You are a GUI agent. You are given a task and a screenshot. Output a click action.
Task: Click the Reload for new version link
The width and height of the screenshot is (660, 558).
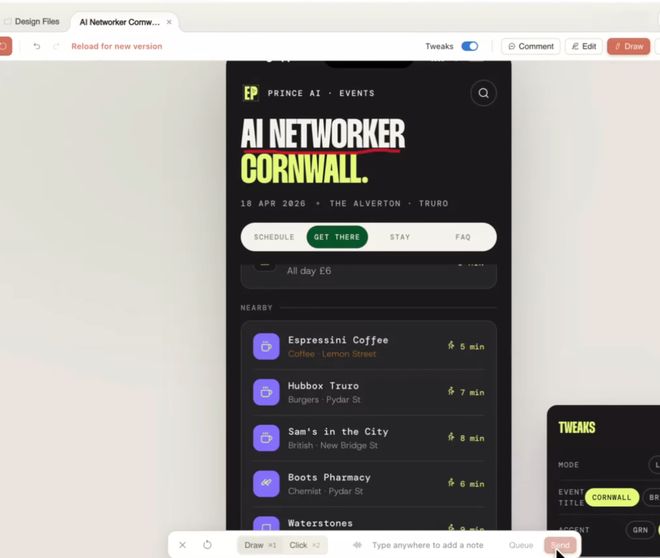(117, 46)
